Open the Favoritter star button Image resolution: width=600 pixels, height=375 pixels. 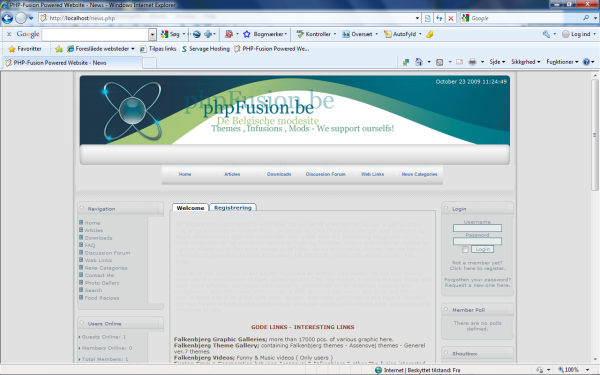(x=25, y=49)
